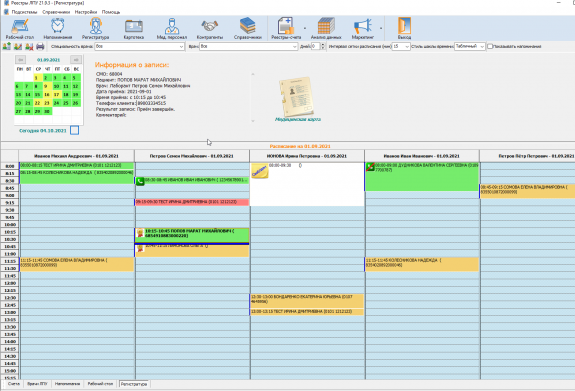Expand Специальность врача dropdown

[181, 47]
